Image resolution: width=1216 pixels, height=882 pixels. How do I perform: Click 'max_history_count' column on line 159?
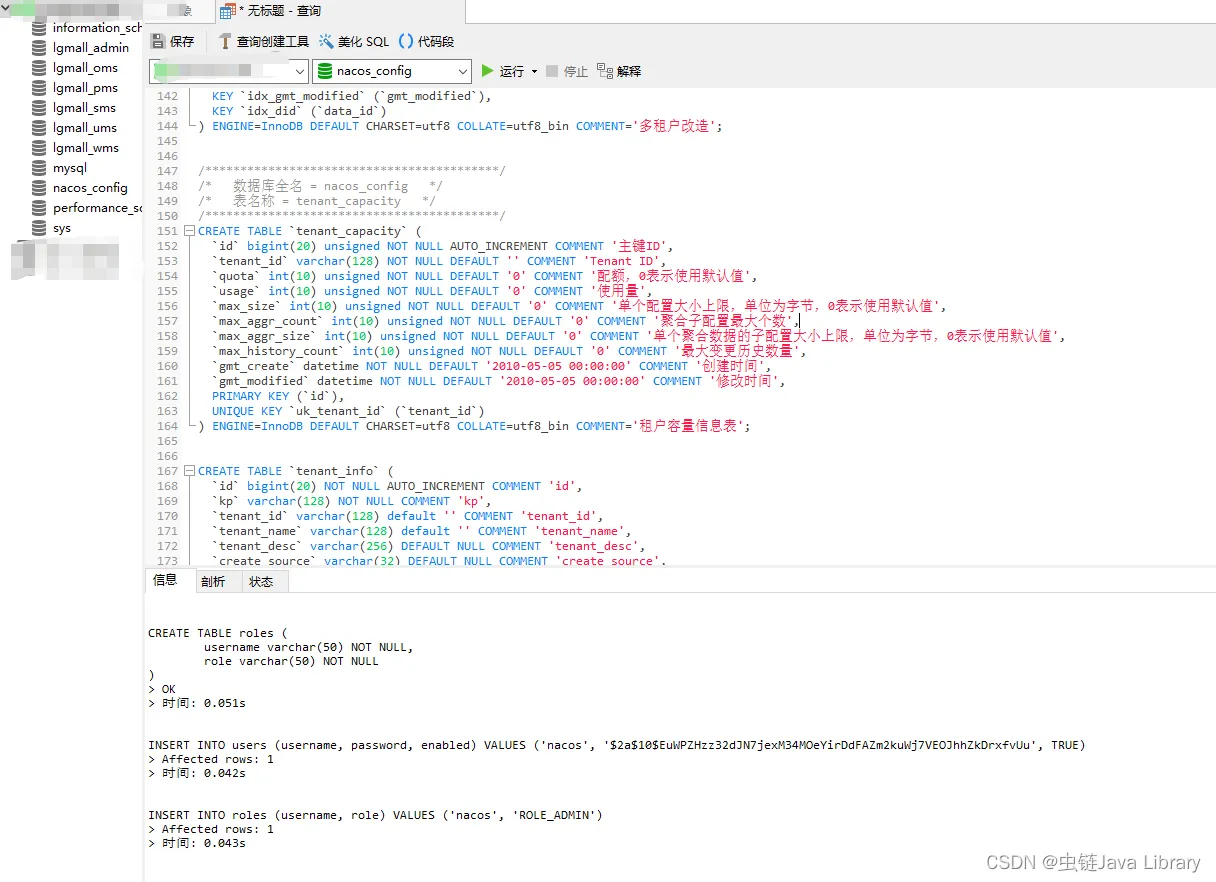click(x=279, y=351)
